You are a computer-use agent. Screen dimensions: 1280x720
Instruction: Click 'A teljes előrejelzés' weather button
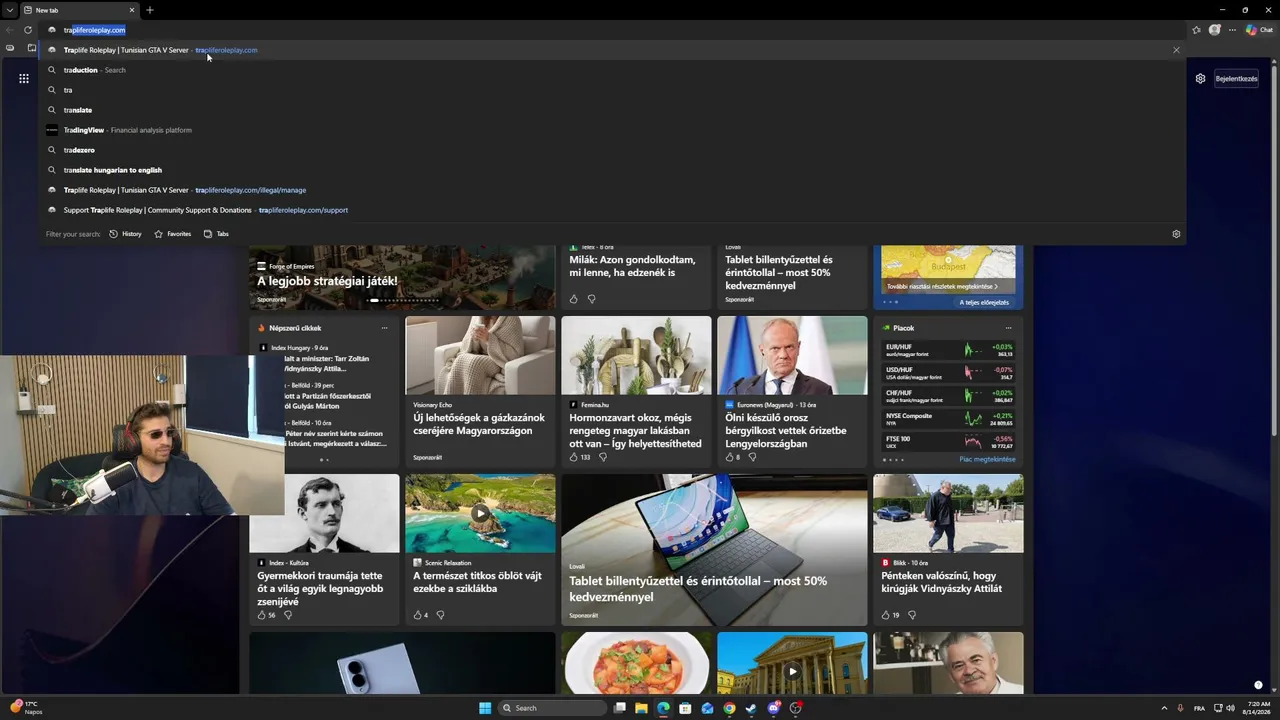[x=984, y=302]
